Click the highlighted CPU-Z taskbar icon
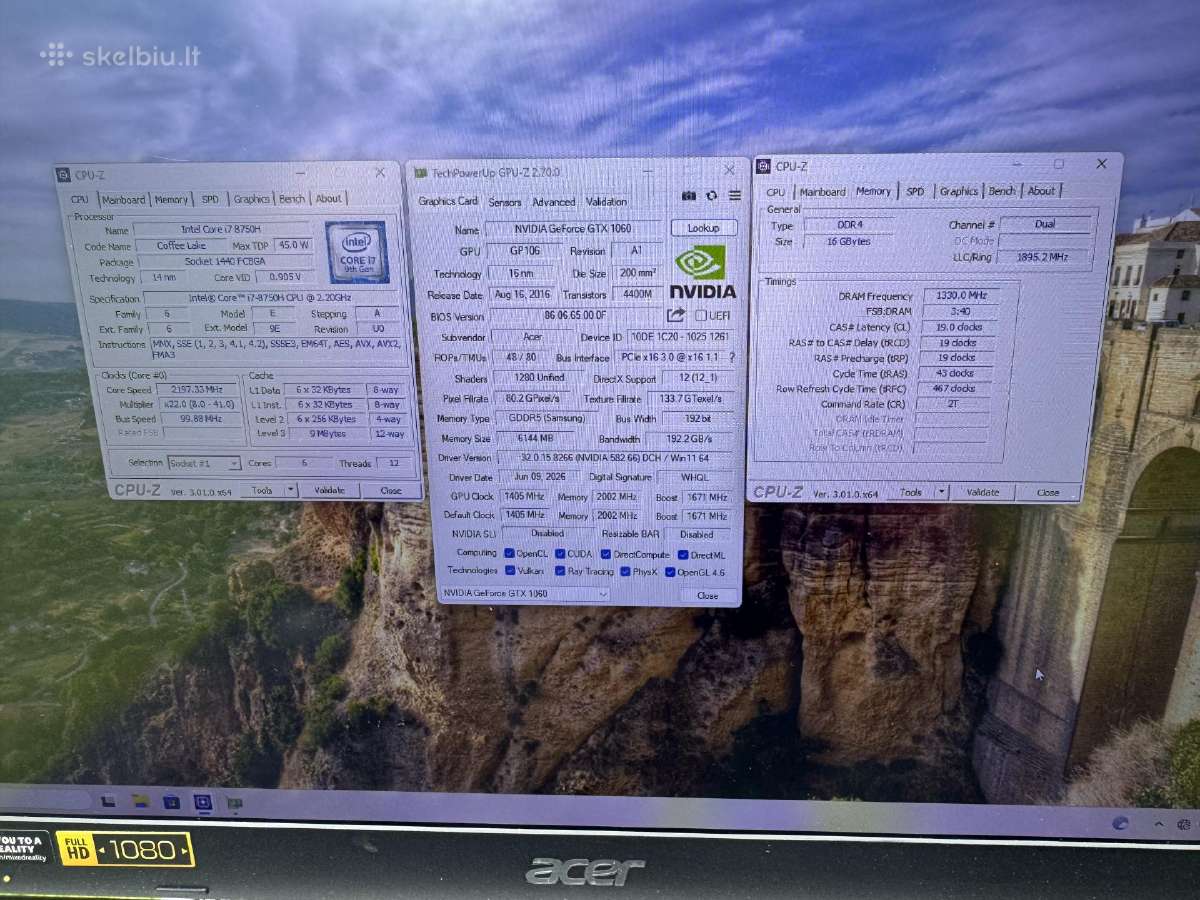 coord(203,802)
